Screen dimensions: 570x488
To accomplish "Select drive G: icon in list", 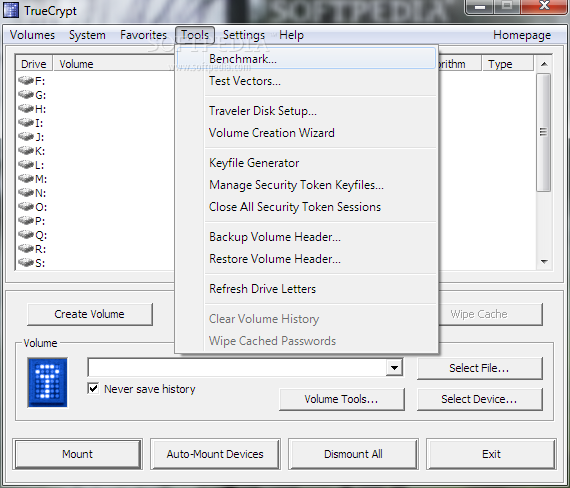I will point(25,94).
